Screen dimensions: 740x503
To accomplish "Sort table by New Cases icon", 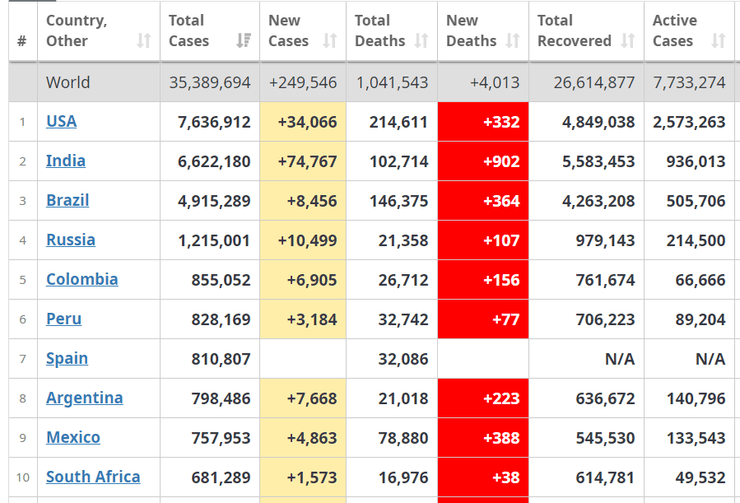I will coord(330,41).
